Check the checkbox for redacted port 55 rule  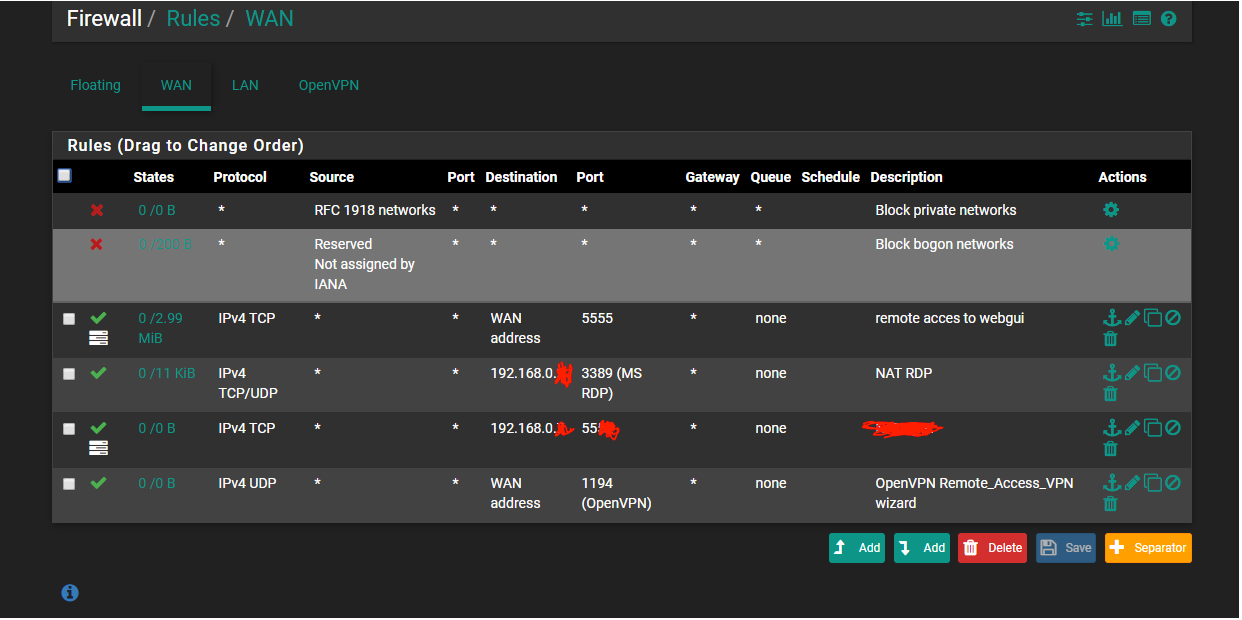(x=69, y=429)
